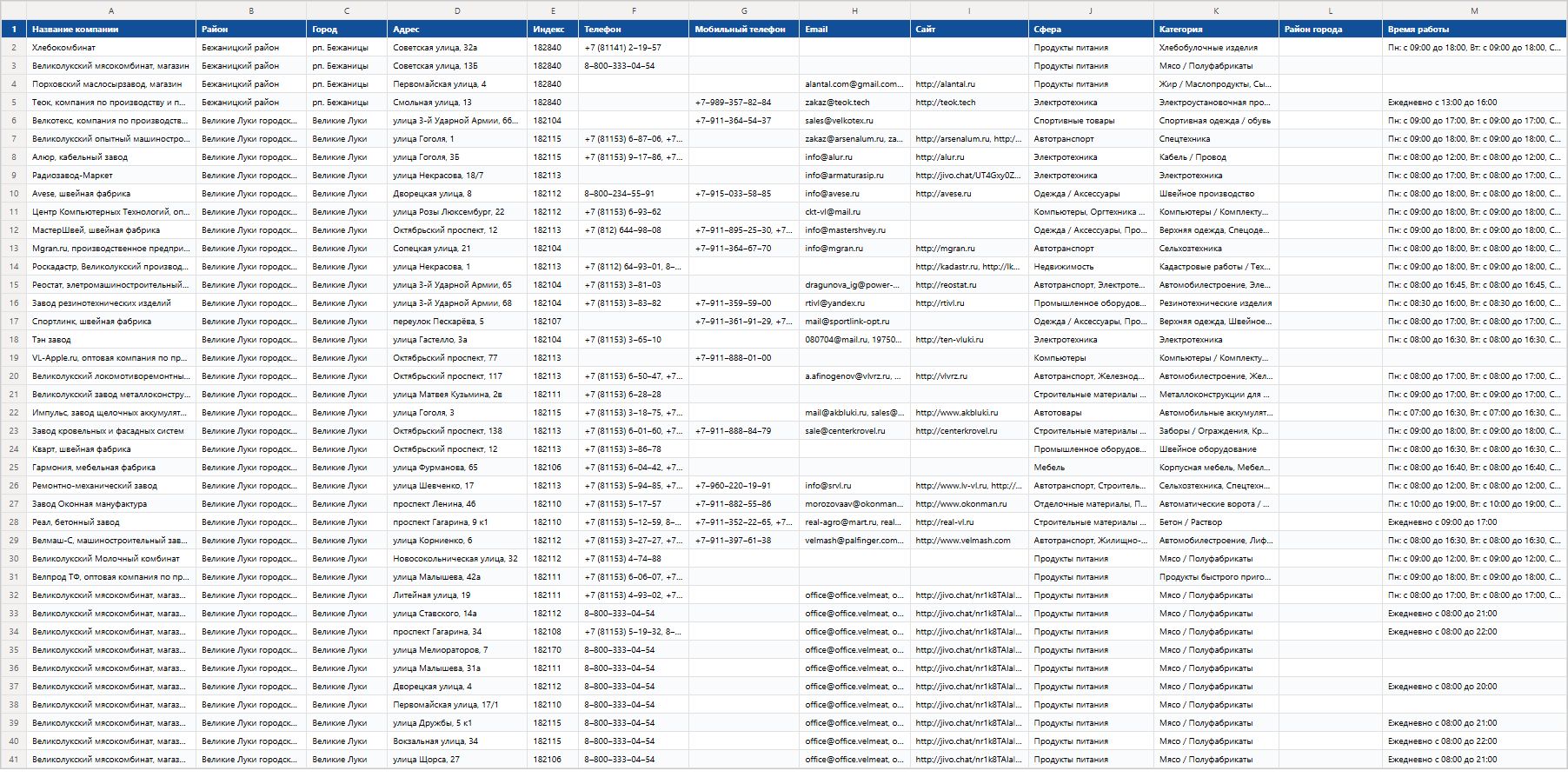This screenshot has width=1568, height=784.
Task: Select the 'Кабель / Провод' category cell
Action: (1216, 157)
